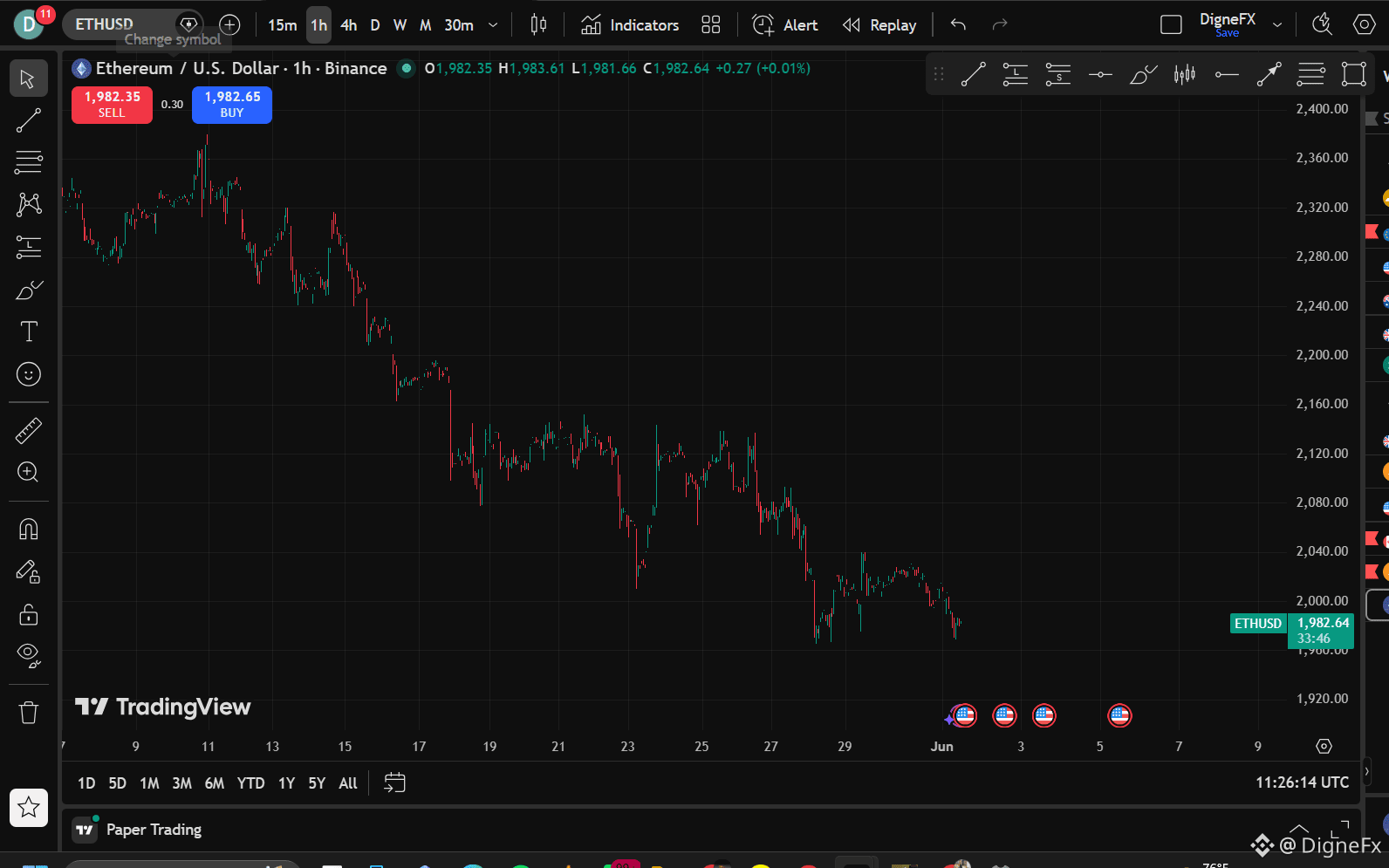This screenshot has width=1389, height=868.
Task: Open the Go to date calendar icon
Action: (x=395, y=783)
